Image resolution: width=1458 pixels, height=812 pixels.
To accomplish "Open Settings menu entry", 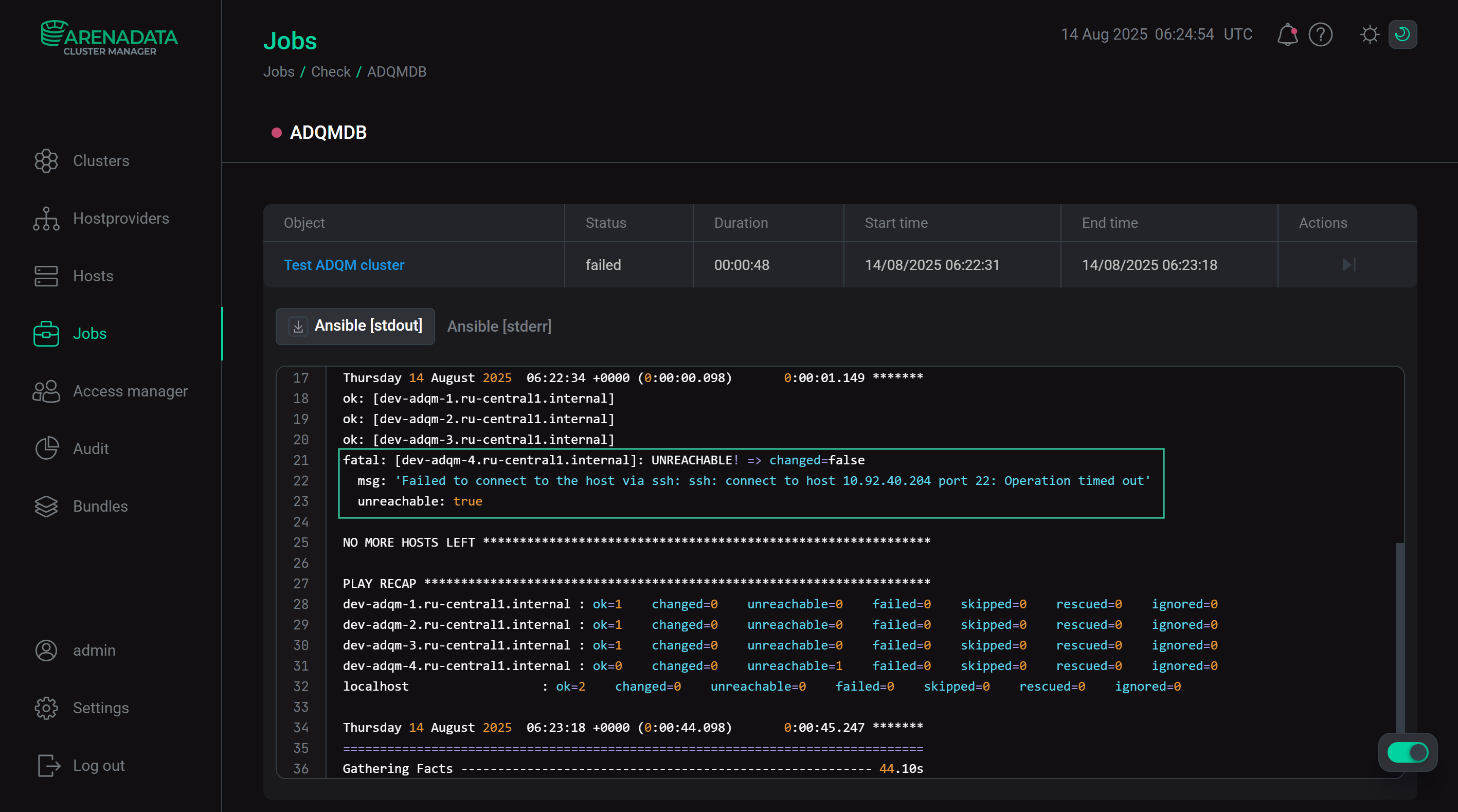I will coord(101,709).
